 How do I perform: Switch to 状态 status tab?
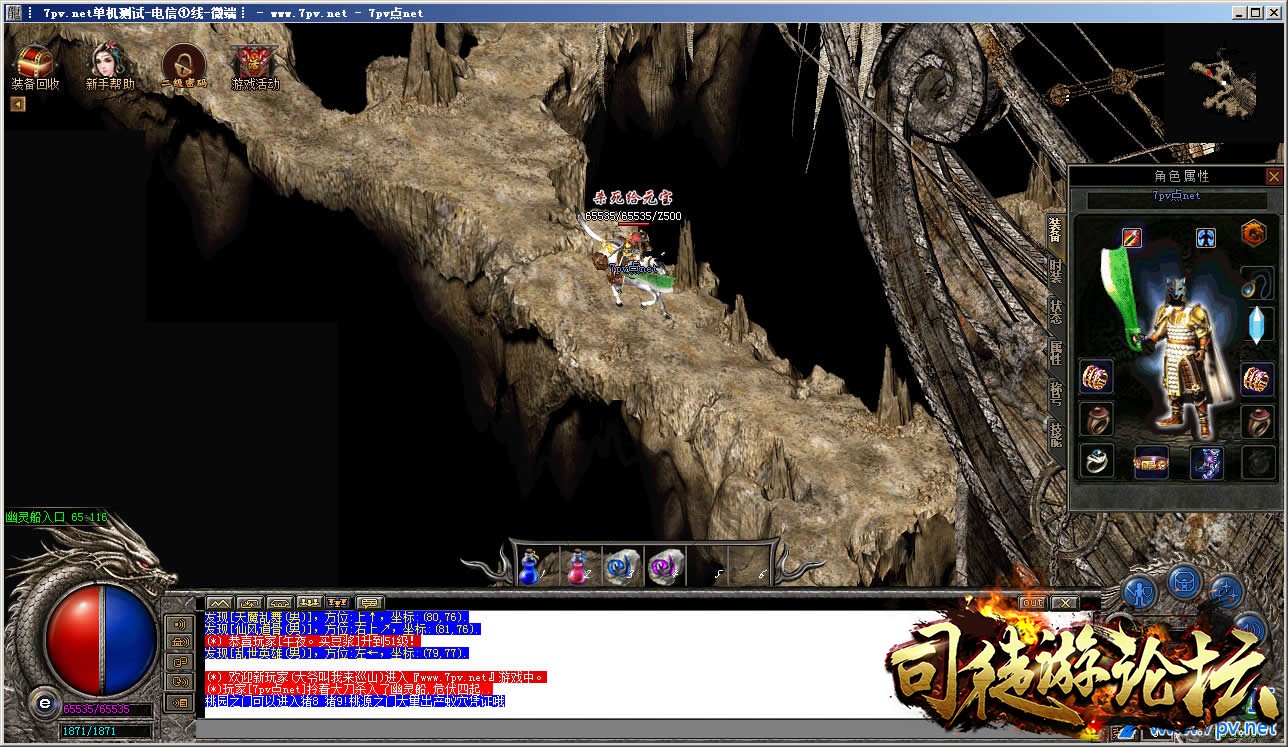[x=1056, y=311]
